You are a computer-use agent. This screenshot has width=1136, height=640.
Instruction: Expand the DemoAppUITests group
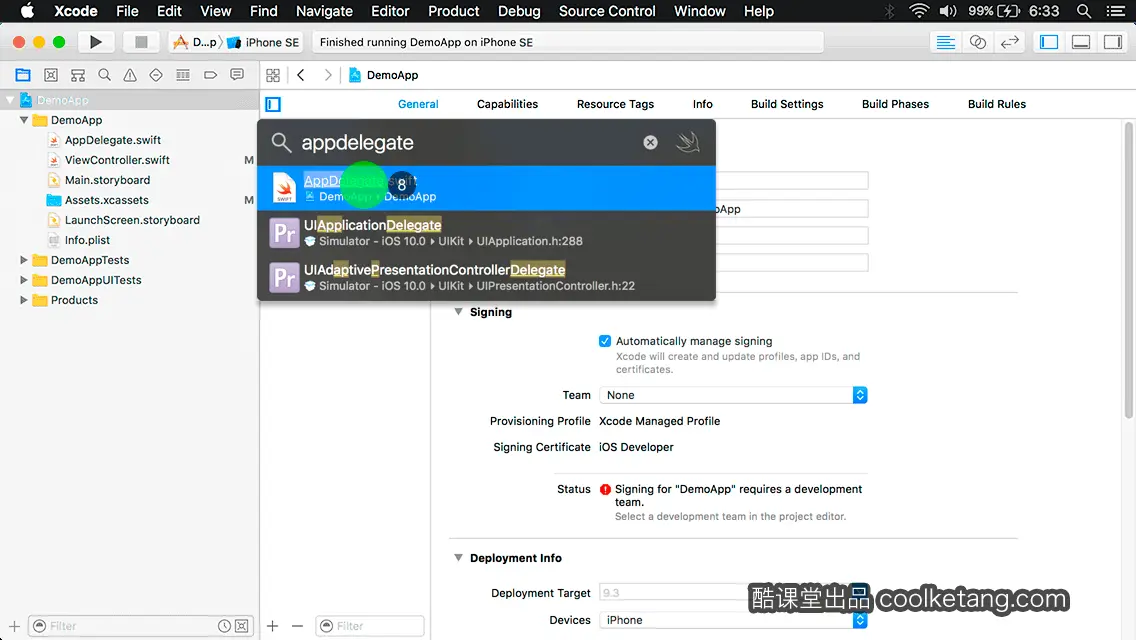[x=24, y=280]
